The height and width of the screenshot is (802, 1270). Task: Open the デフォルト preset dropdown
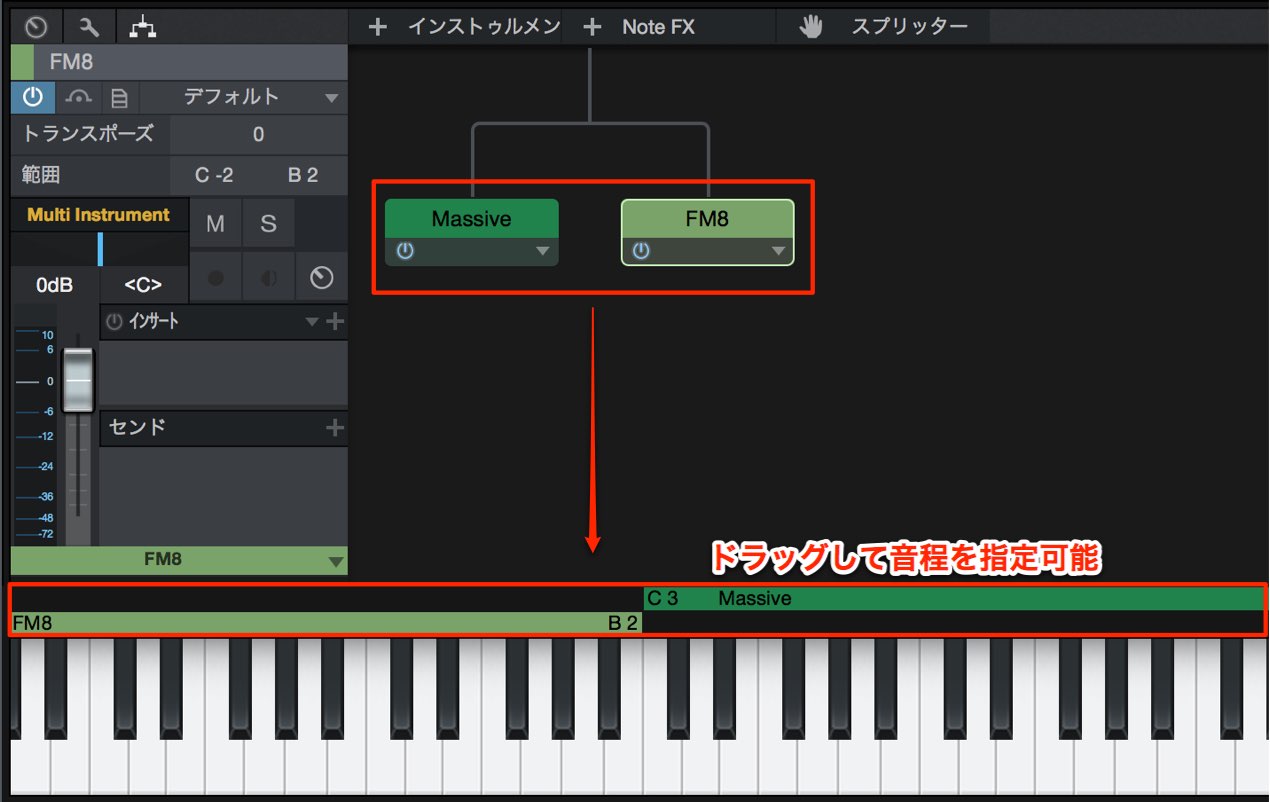245,97
